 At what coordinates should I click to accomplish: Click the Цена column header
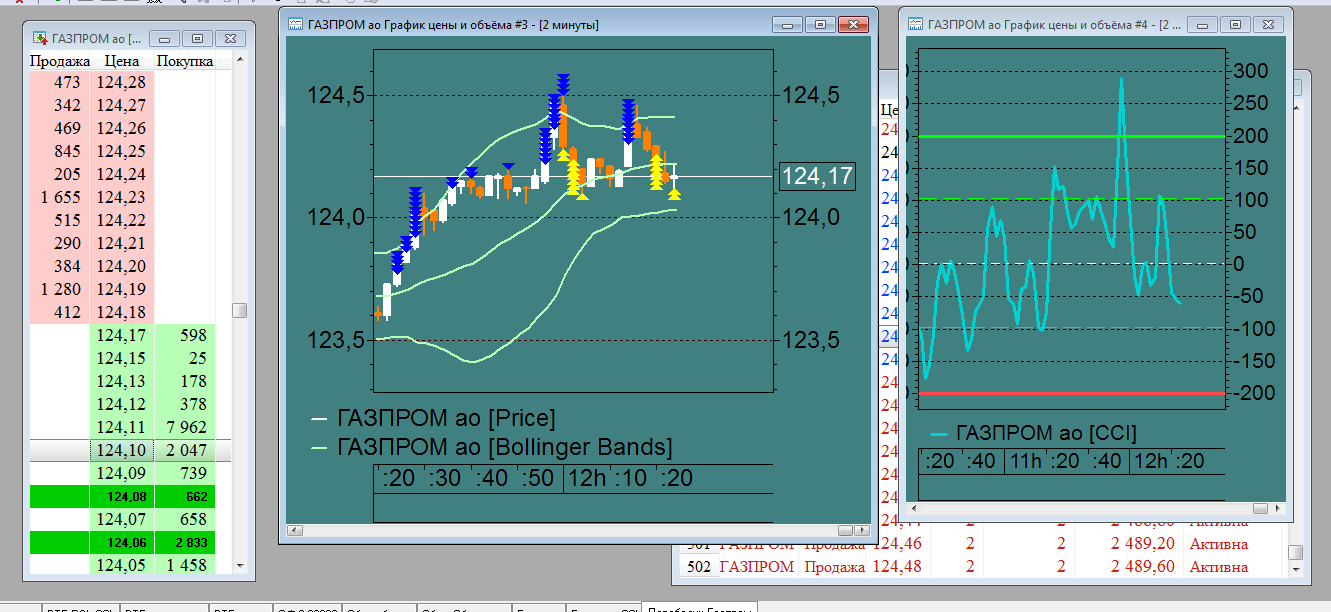tap(122, 61)
